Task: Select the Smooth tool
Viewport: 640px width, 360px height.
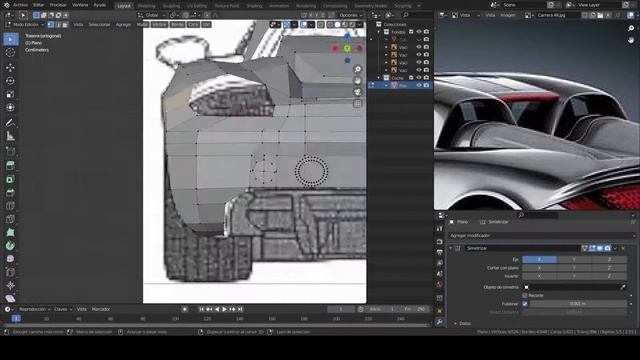Action: click(x=11, y=259)
